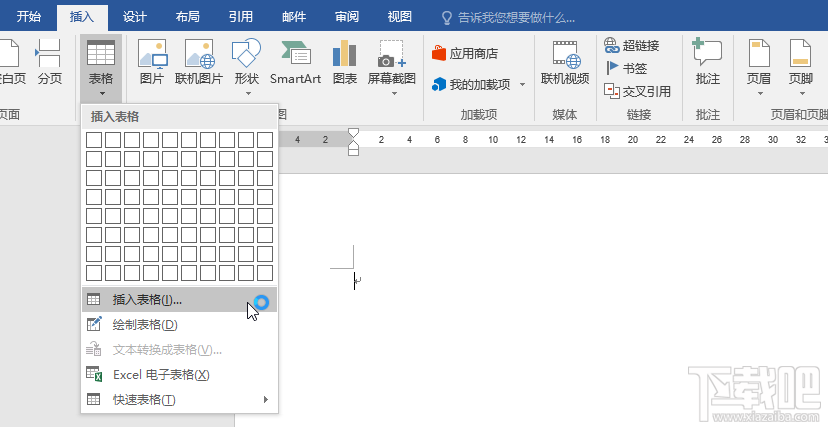The height and width of the screenshot is (427, 828).
Task: Switch to the 设计 tab
Action: pos(134,17)
